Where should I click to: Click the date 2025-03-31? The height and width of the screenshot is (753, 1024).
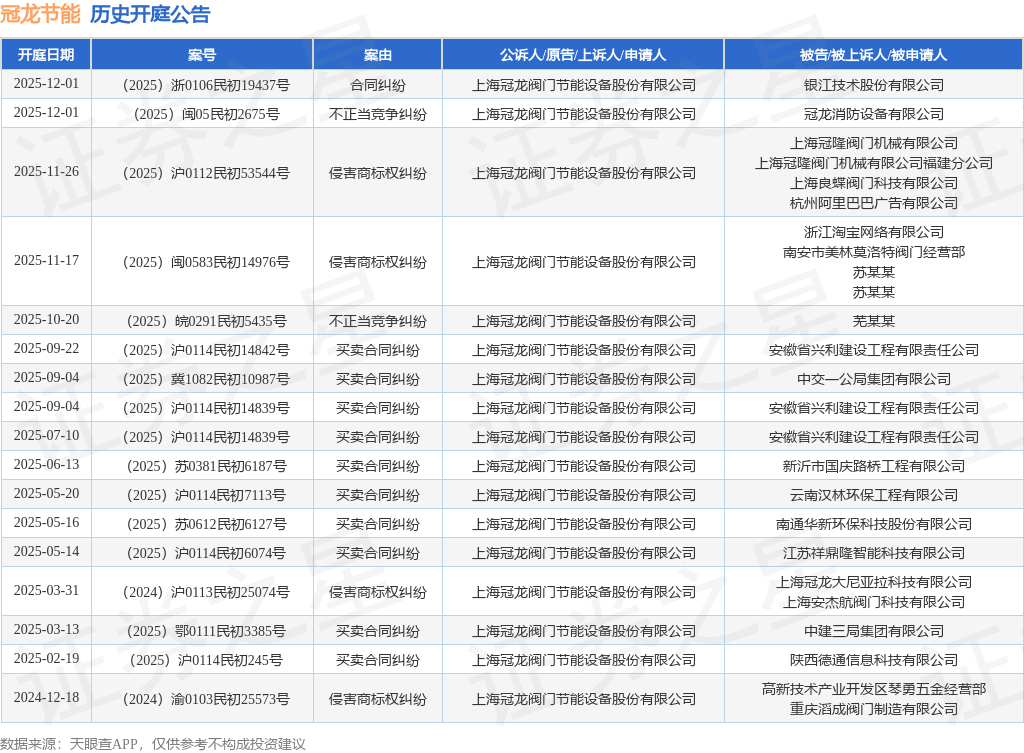pos(46,591)
